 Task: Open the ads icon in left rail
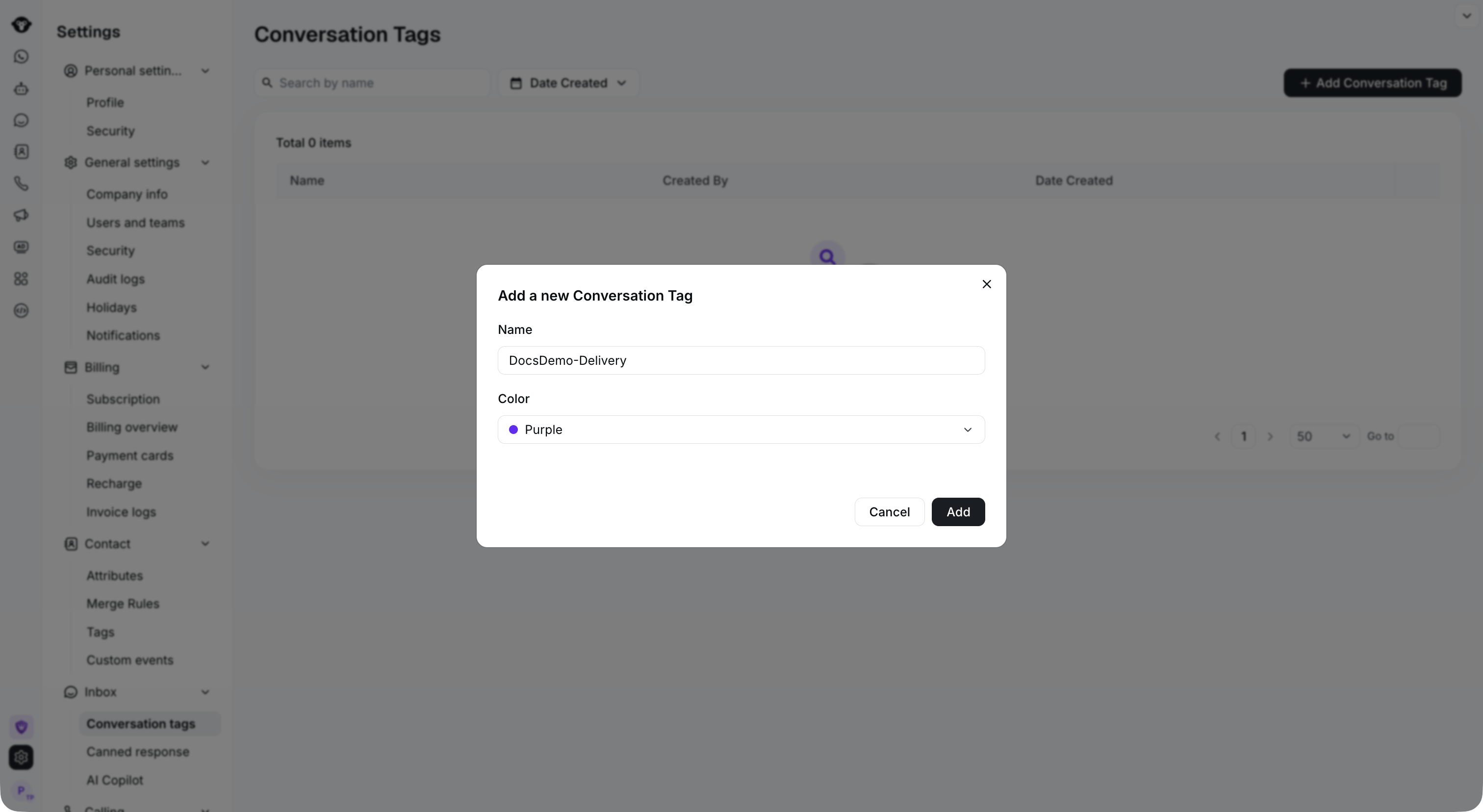(21, 247)
